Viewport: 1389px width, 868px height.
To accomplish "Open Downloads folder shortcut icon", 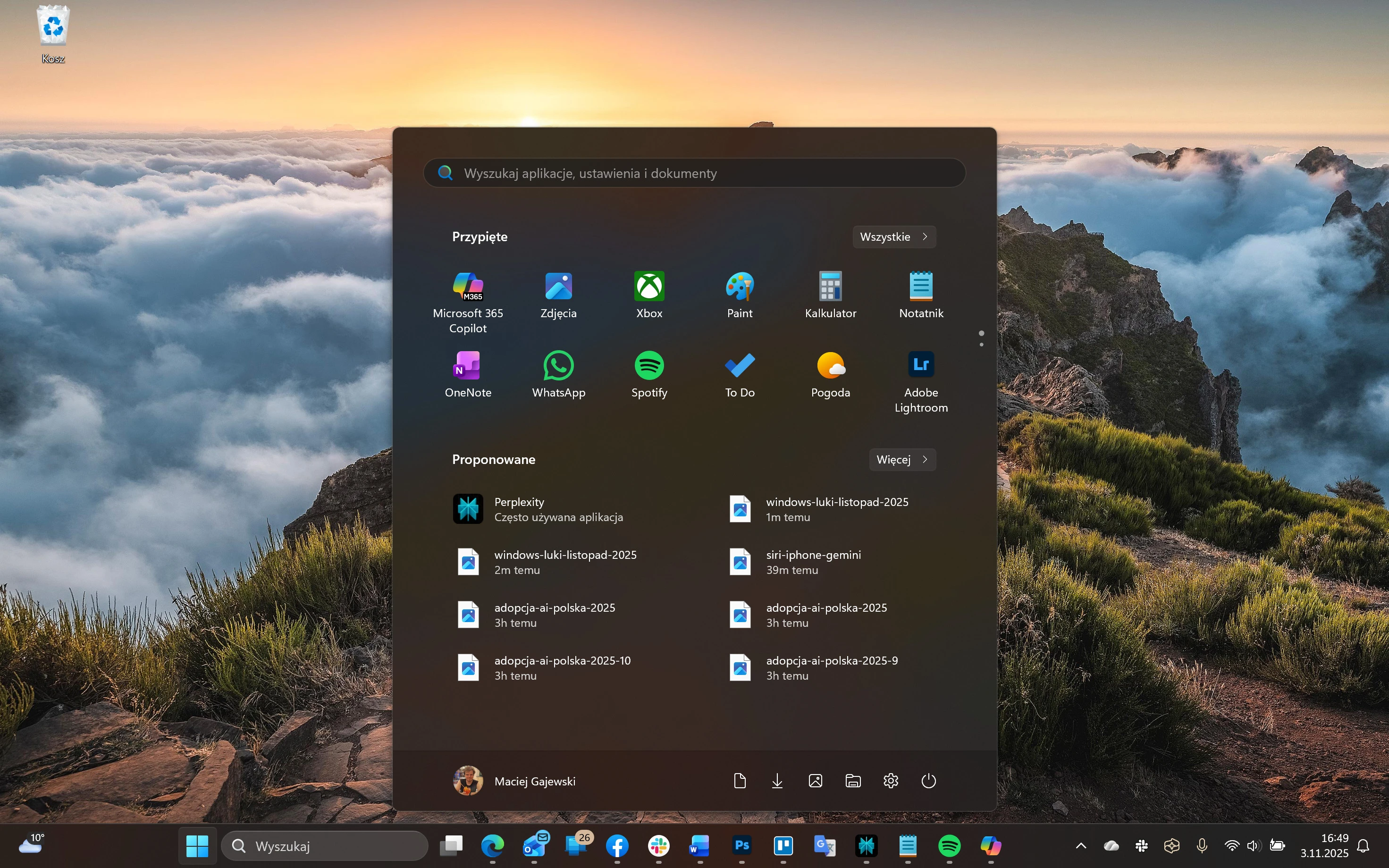I will [x=777, y=781].
